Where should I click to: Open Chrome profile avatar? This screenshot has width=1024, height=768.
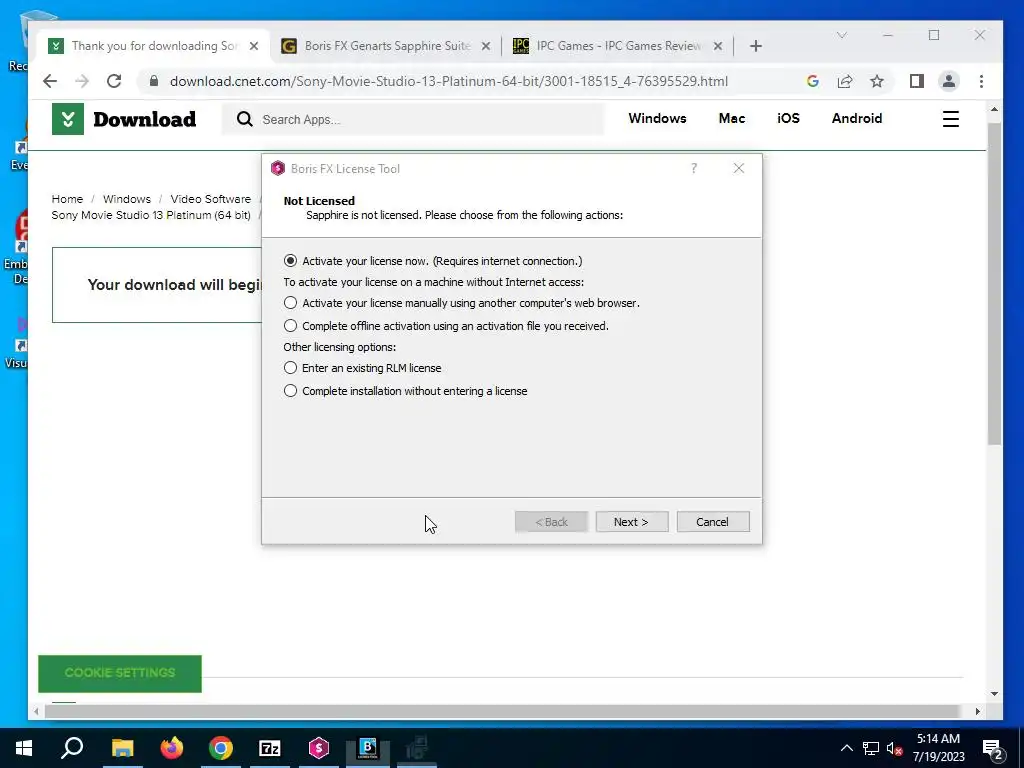pyautogui.click(x=948, y=81)
